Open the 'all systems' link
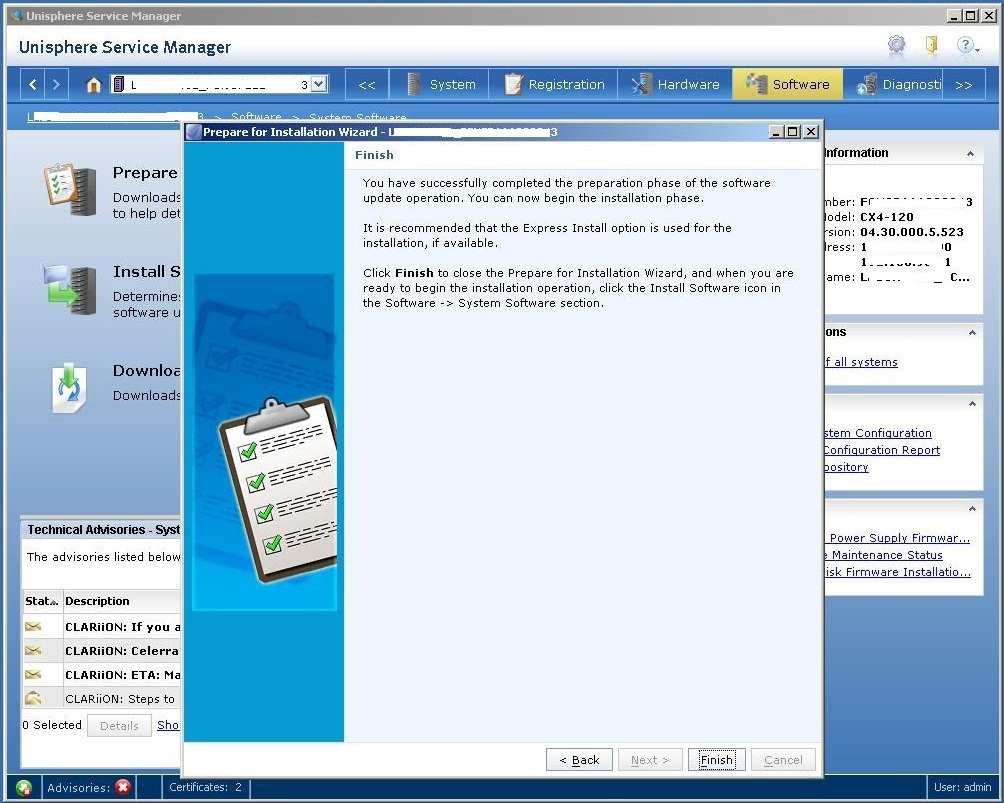 pos(861,362)
